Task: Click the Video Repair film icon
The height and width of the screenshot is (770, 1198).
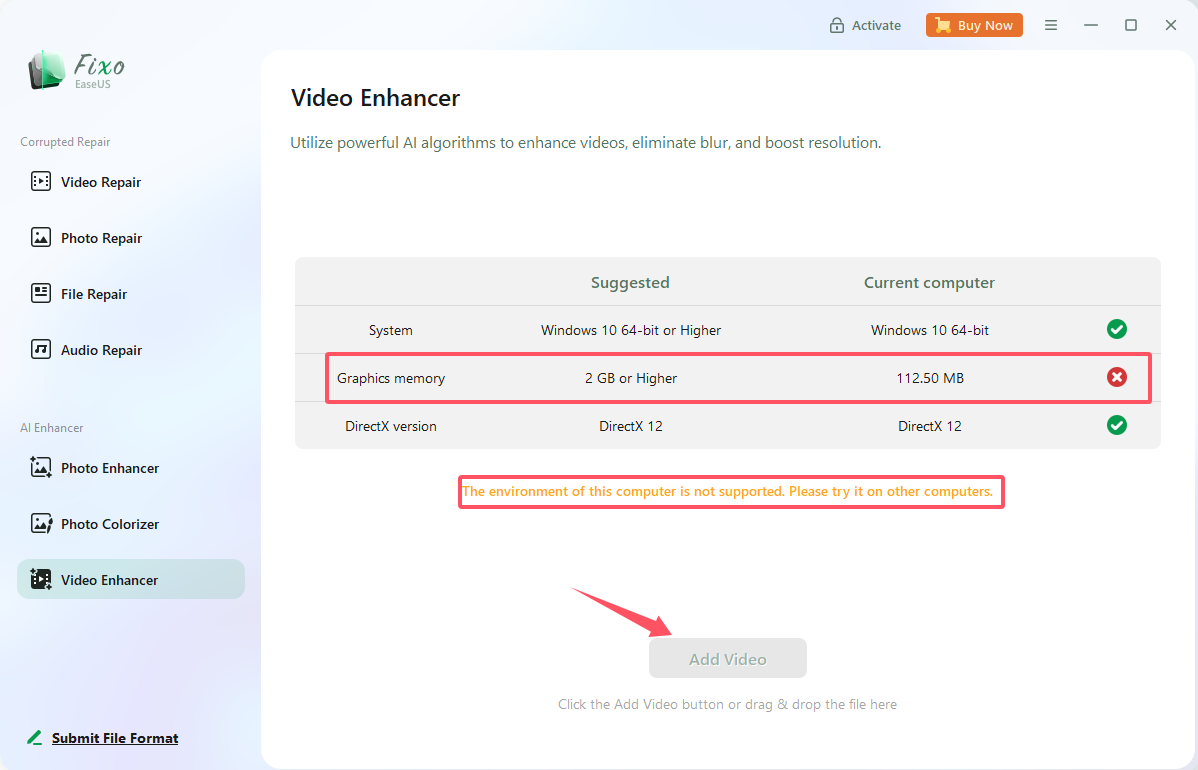Action: pyautogui.click(x=40, y=182)
